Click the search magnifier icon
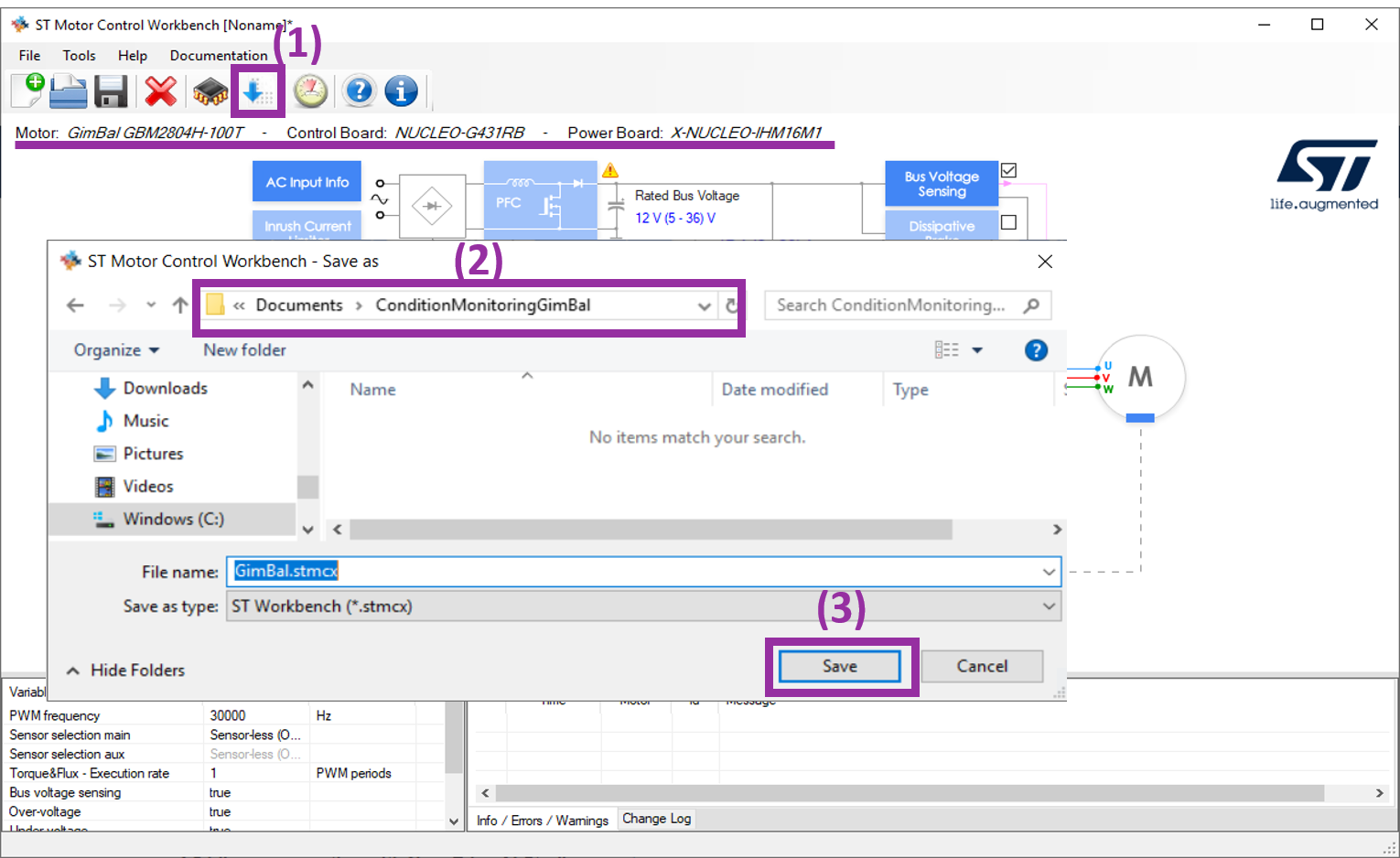 click(x=1031, y=306)
